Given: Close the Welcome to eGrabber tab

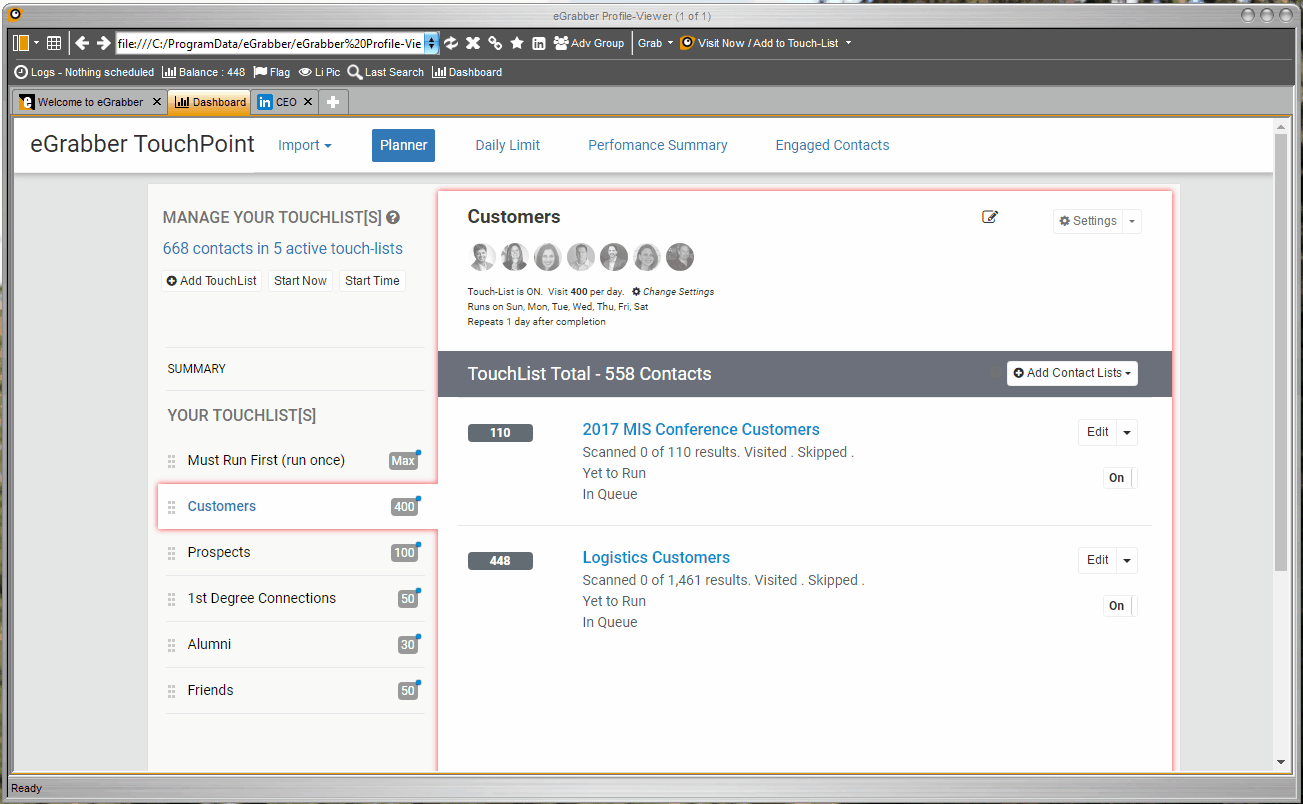Looking at the screenshot, I should pyautogui.click(x=157, y=102).
